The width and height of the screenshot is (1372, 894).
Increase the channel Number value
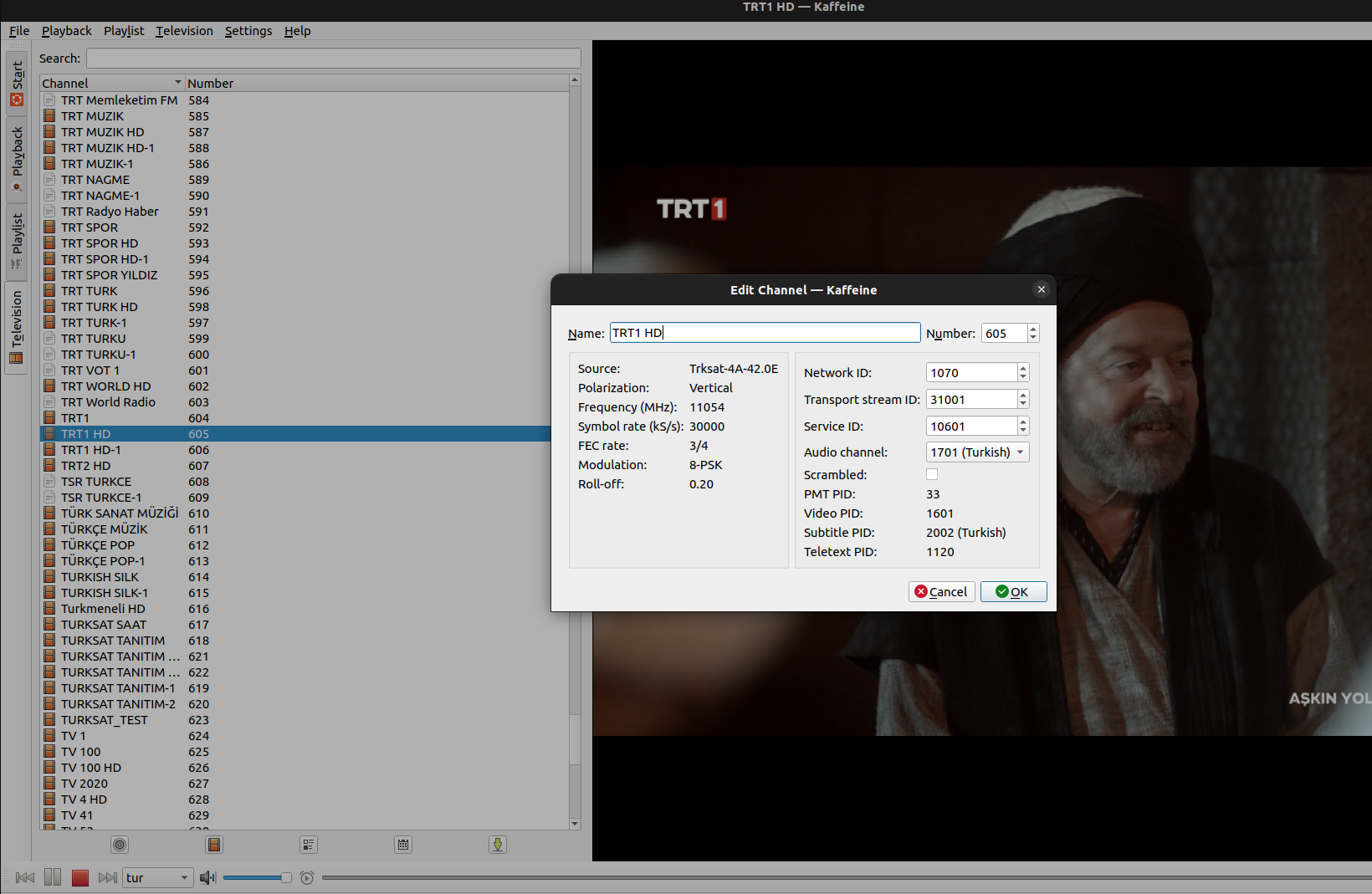coord(1033,329)
